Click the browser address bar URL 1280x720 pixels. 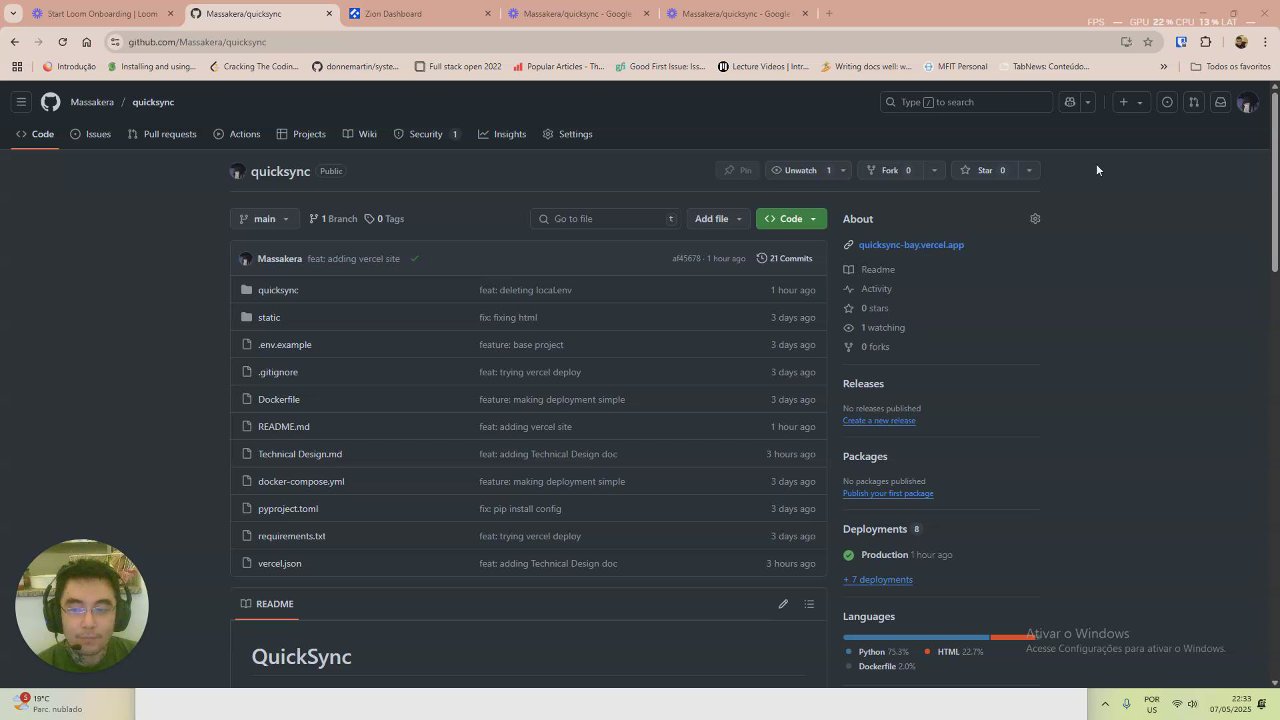[197, 42]
